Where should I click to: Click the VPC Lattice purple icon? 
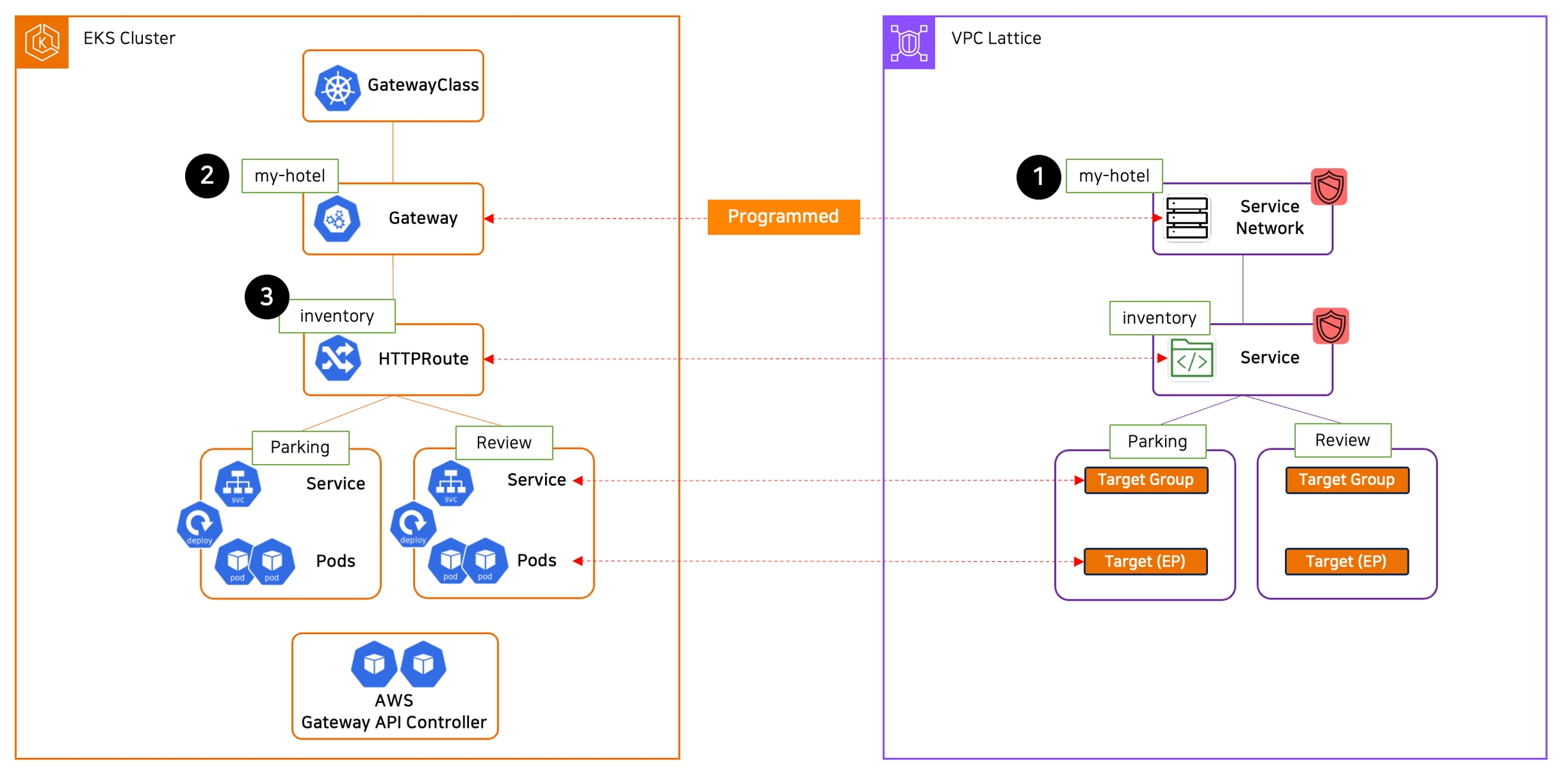pos(909,43)
